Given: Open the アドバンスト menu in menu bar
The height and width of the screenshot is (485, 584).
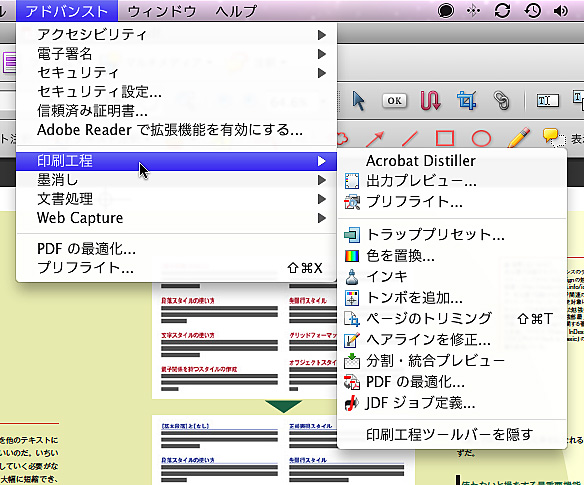Looking at the screenshot, I should click(x=67, y=11).
